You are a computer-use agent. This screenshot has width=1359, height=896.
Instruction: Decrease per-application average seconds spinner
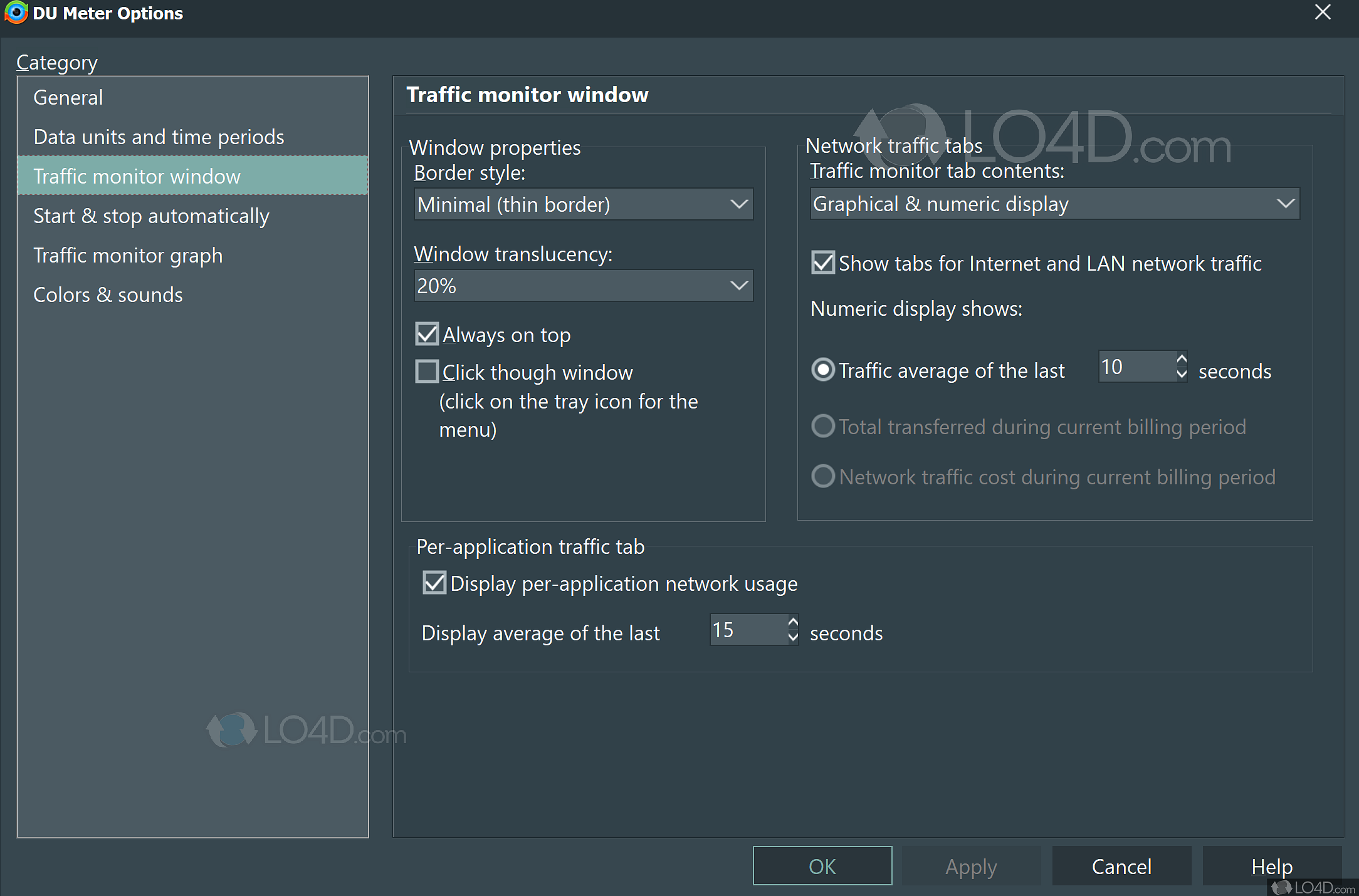(x=793, y=637)
